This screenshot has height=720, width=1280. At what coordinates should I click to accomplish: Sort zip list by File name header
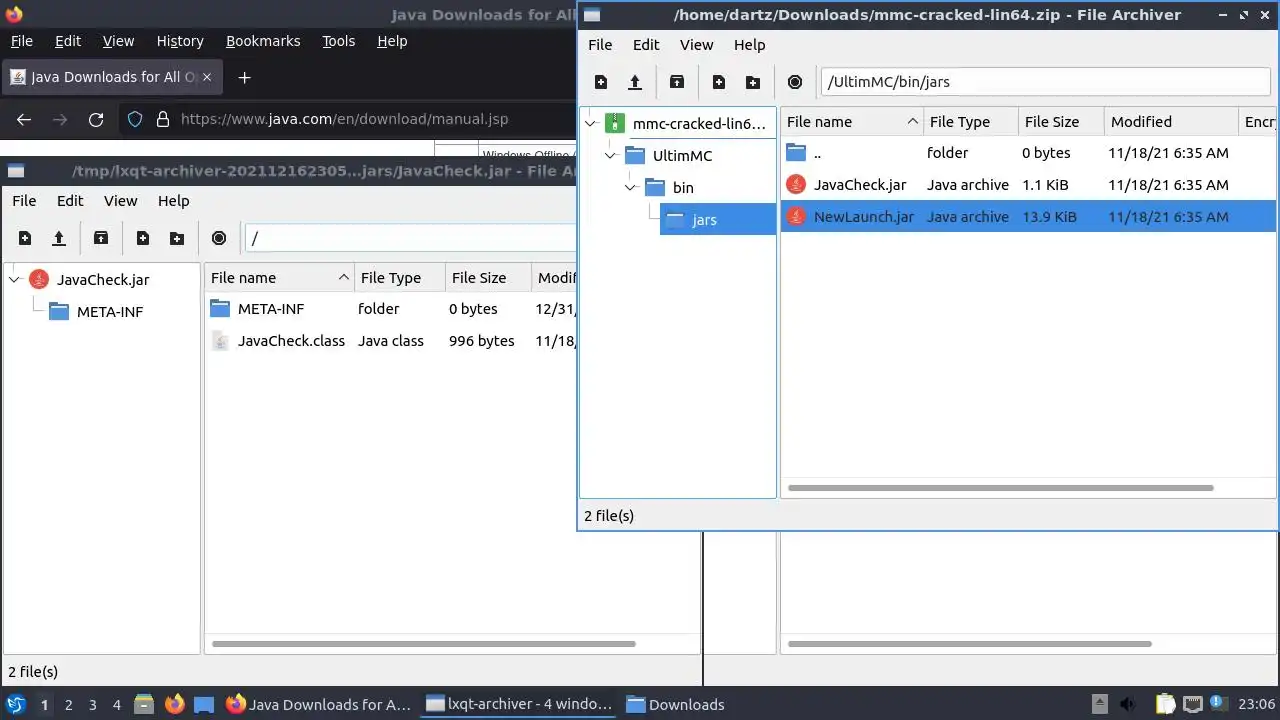[x=852, y=122]
